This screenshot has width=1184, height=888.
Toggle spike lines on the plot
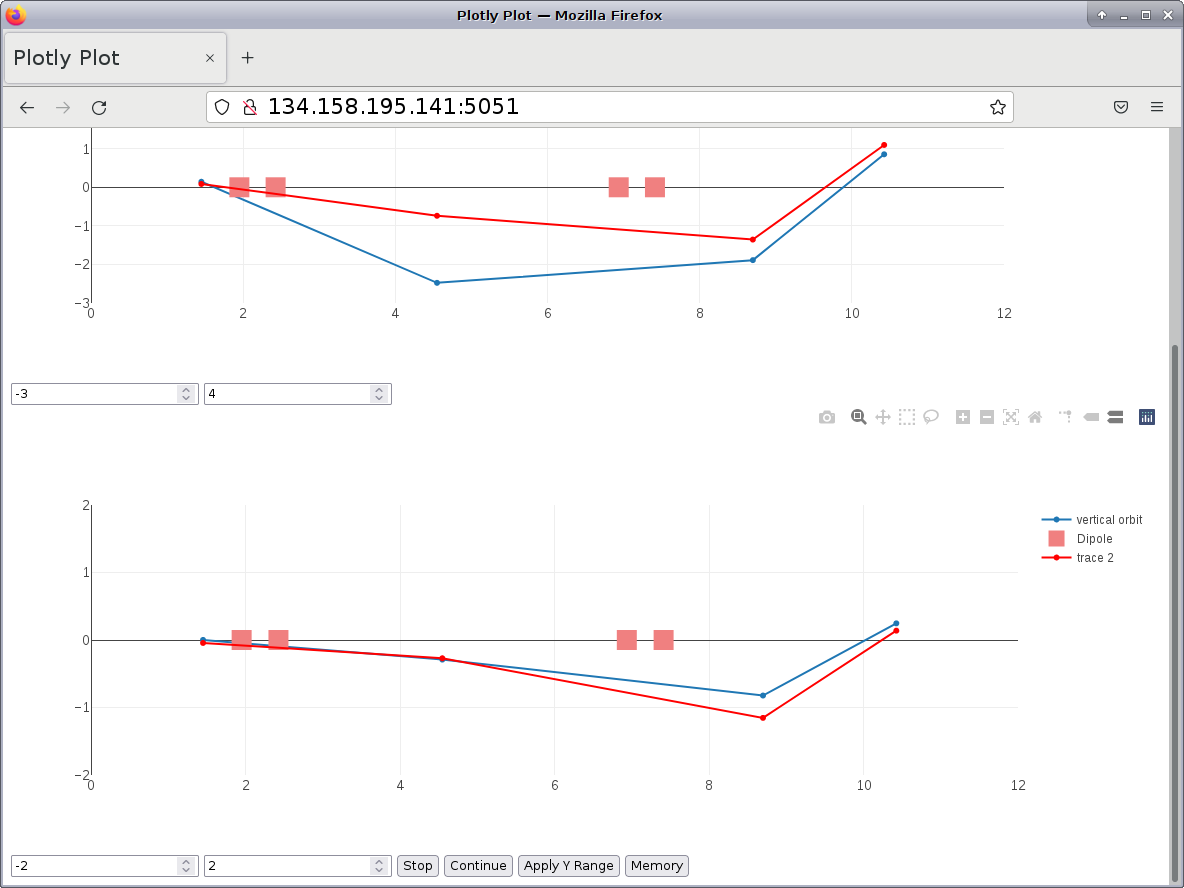point(1064,417)
